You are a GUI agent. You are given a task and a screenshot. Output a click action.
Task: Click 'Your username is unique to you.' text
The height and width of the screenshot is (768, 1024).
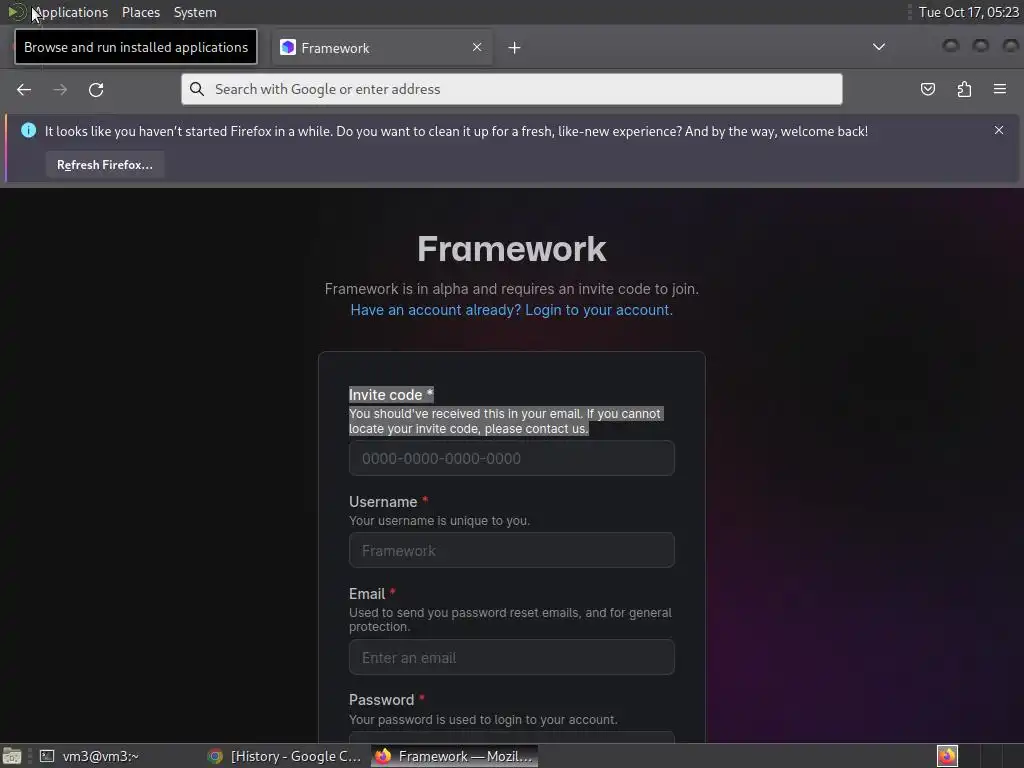(440, 520)
